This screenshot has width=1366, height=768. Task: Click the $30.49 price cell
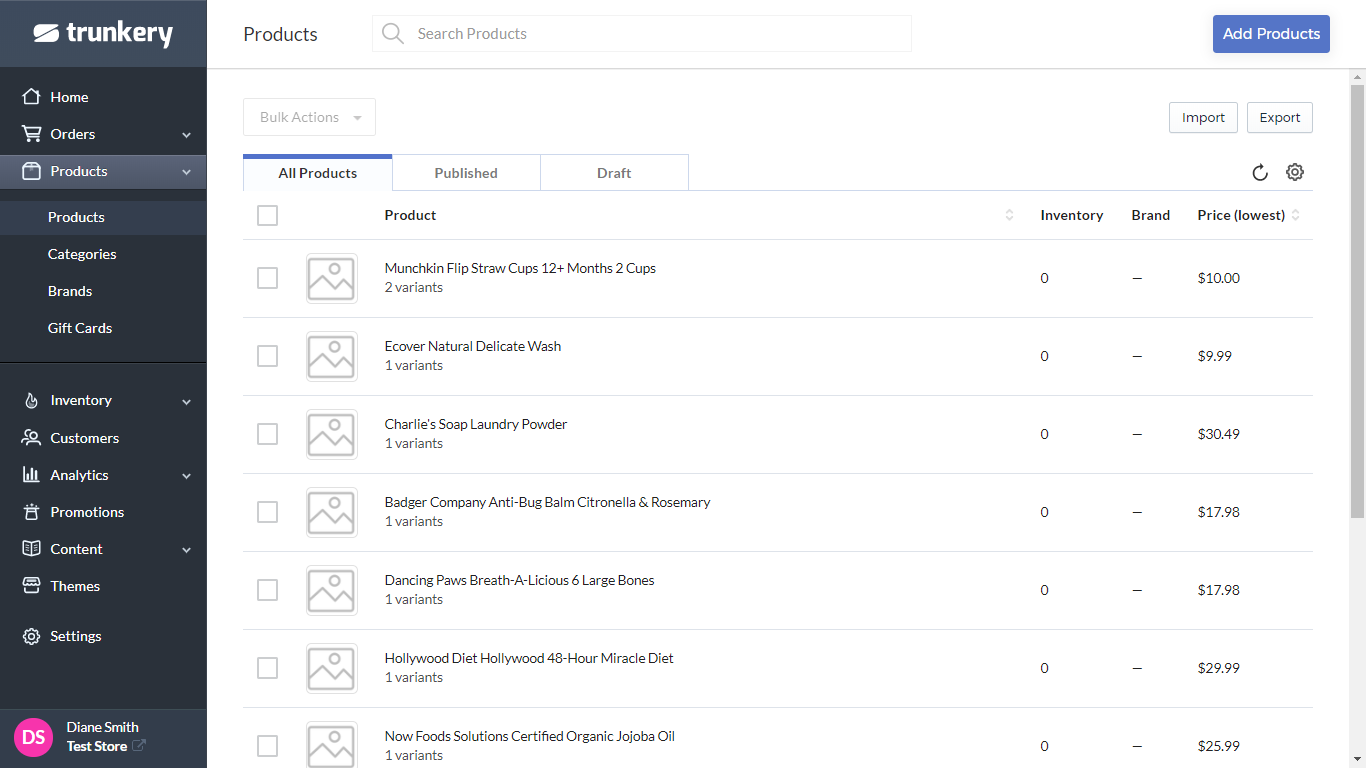tap(1218, 434)
